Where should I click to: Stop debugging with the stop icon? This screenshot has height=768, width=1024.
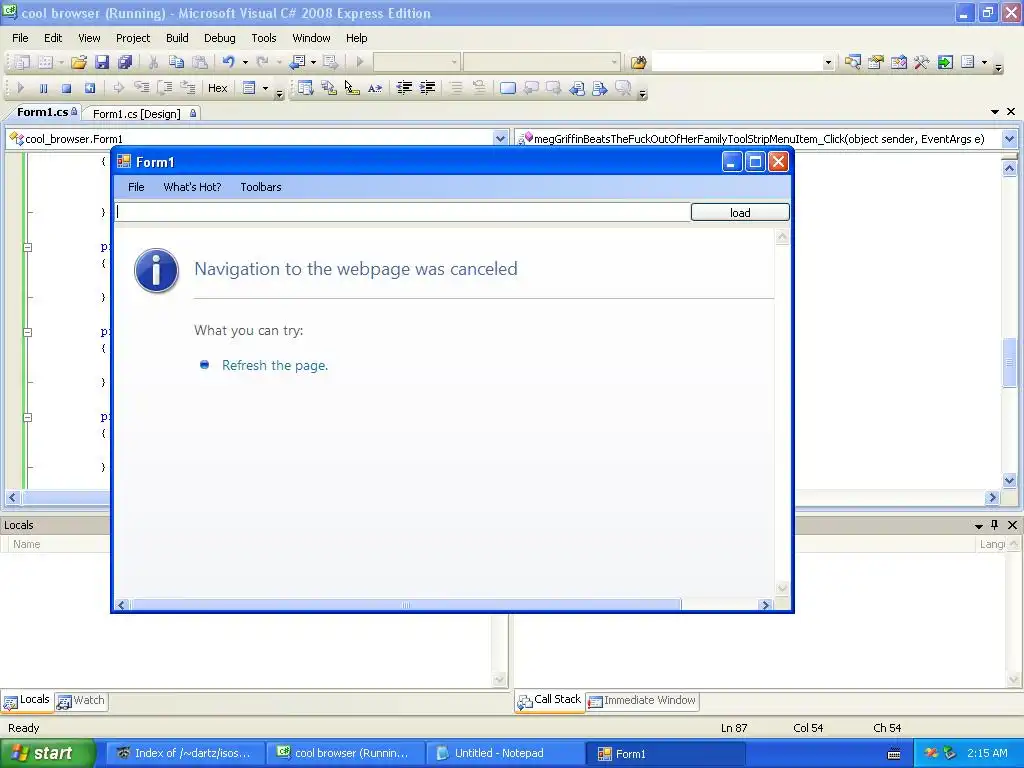(66, 88)
